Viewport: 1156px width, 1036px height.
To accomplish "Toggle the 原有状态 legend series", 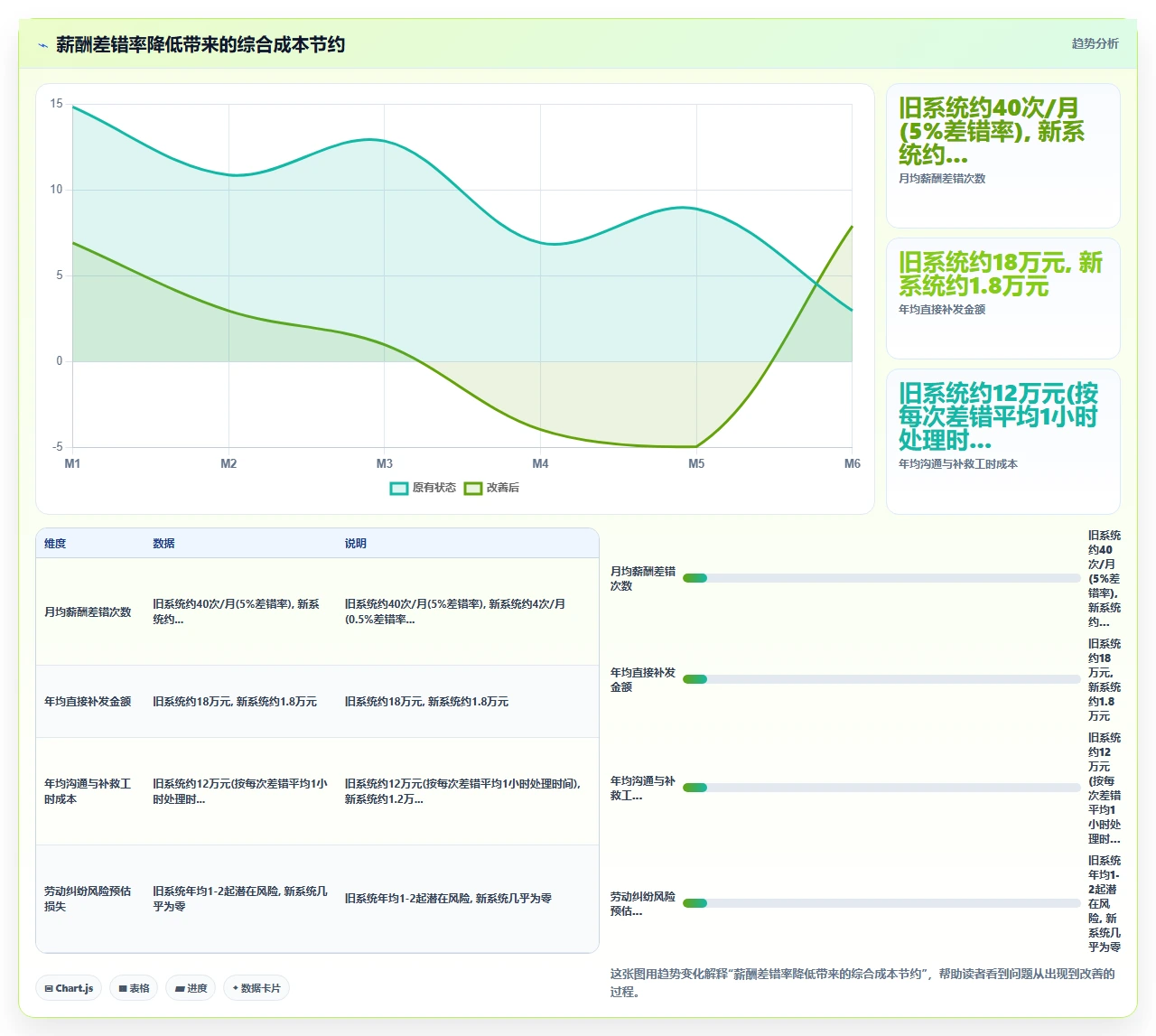I will coord(423,488).
